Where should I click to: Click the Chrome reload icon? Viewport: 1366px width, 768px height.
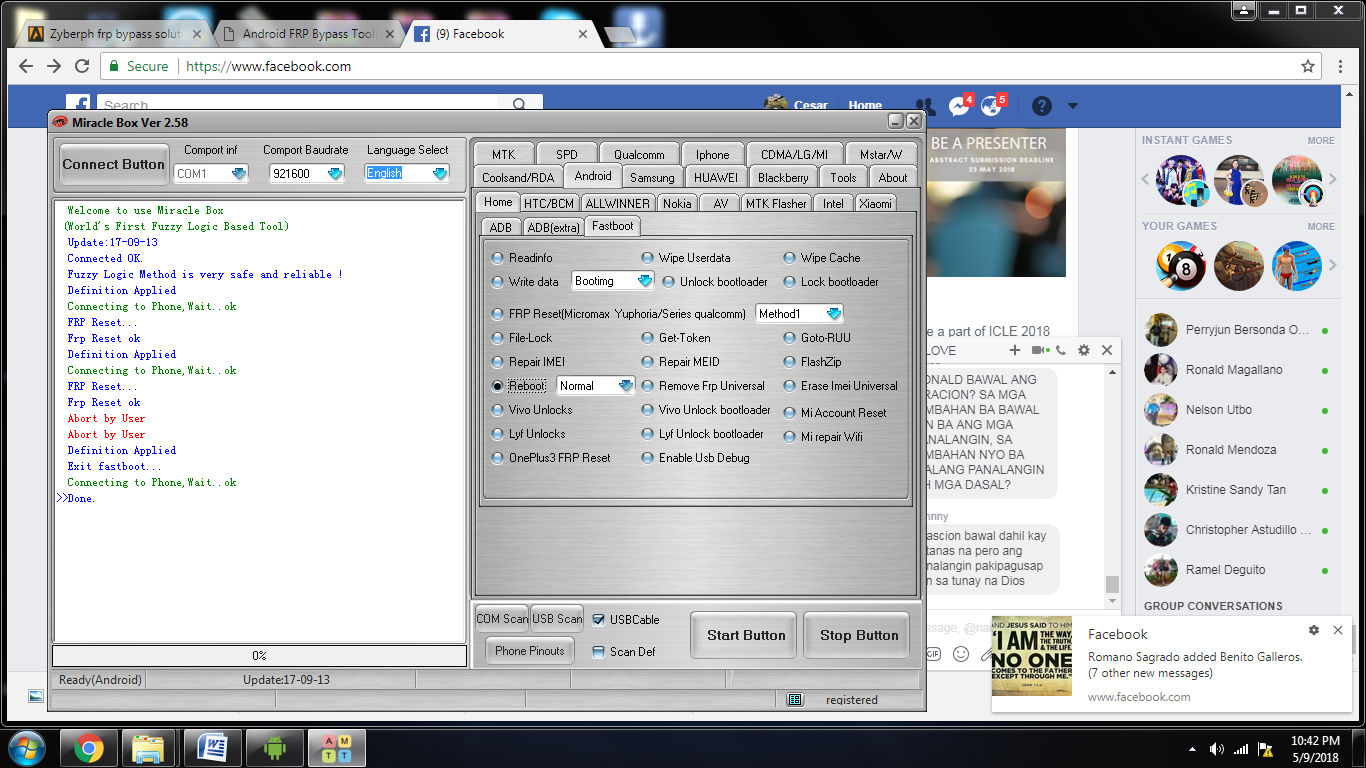click(82, 66)
